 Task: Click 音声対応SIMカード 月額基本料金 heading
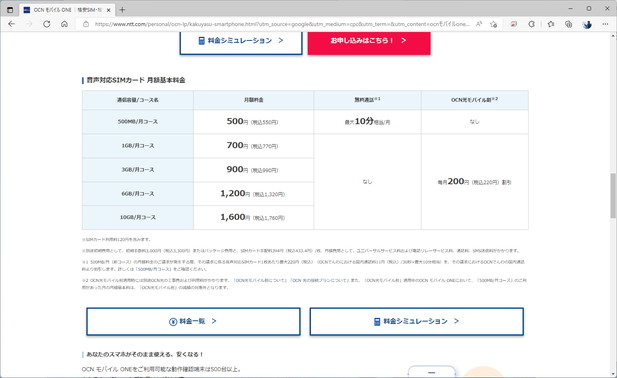click(136, 80)
